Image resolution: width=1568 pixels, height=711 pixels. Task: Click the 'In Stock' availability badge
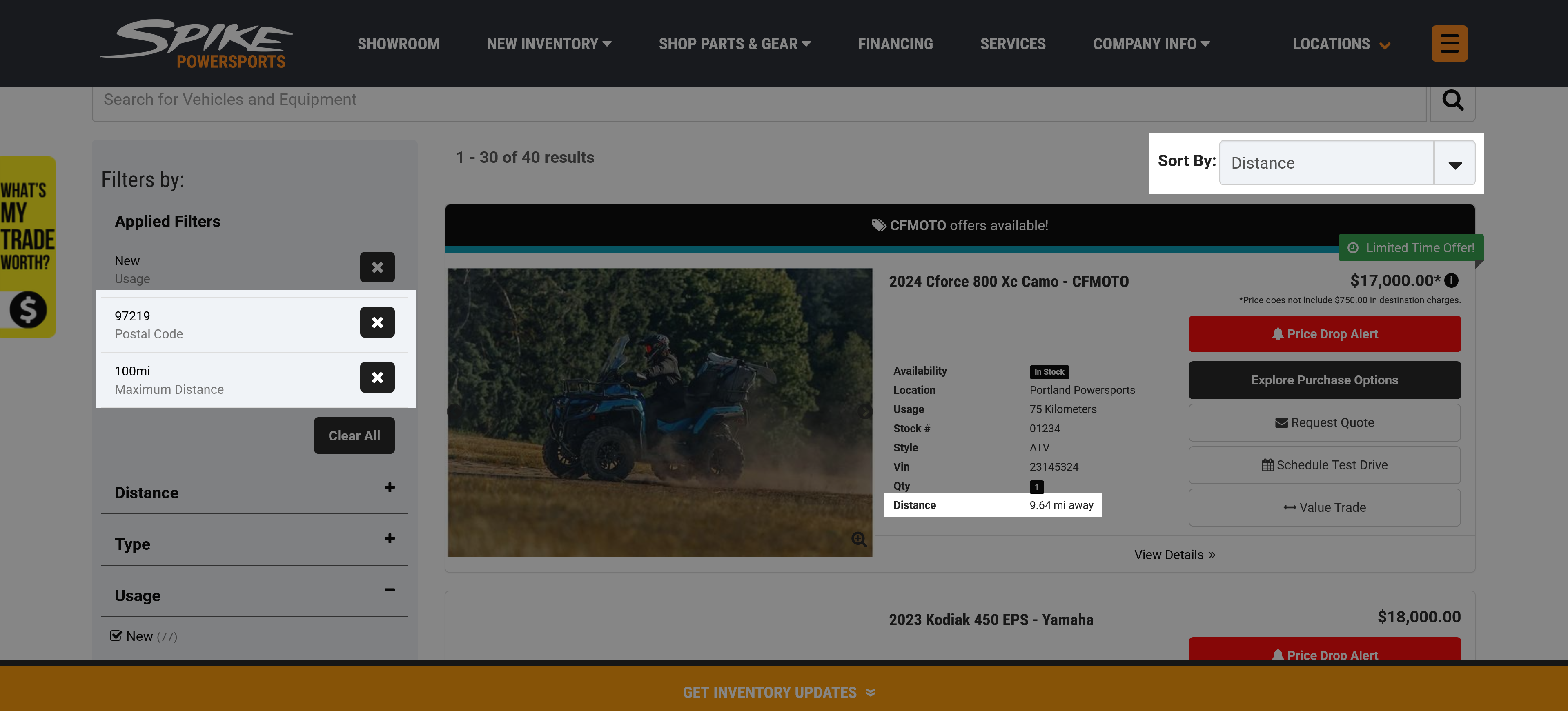point(1049,371)
